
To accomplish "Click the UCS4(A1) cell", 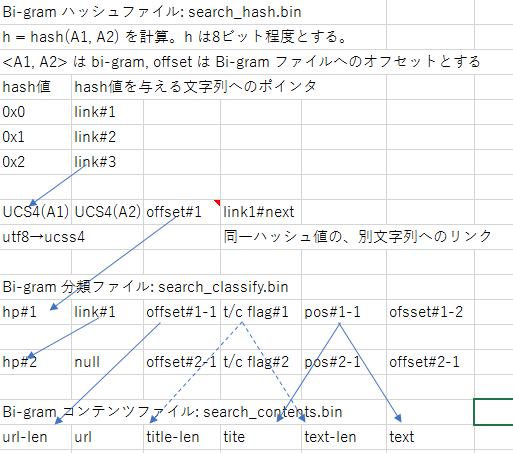I will coord(35,212).
